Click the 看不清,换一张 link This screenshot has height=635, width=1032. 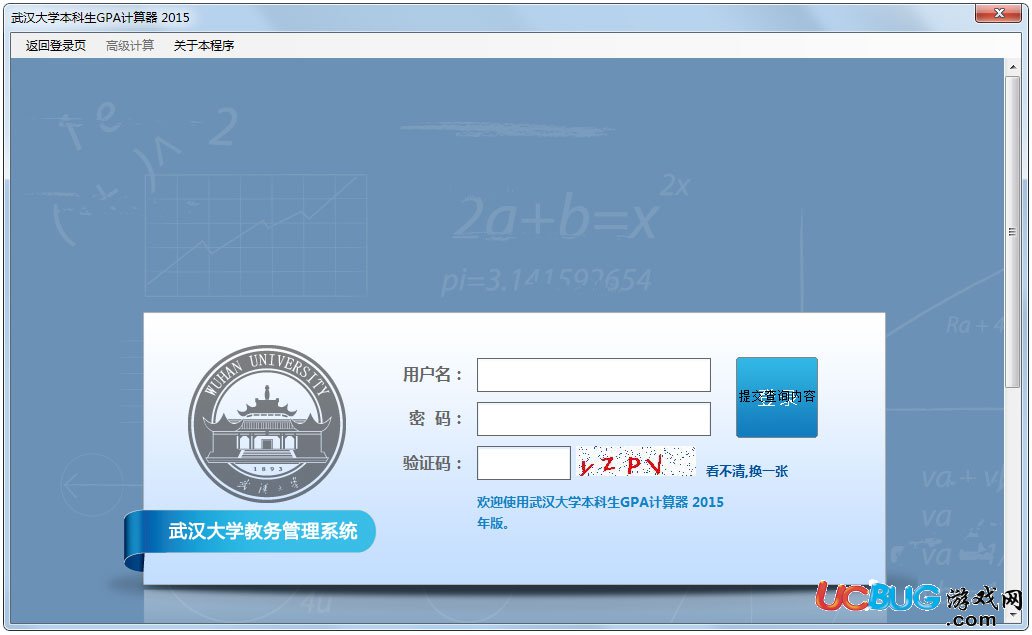pyautogui.click(x=746, y=471)
